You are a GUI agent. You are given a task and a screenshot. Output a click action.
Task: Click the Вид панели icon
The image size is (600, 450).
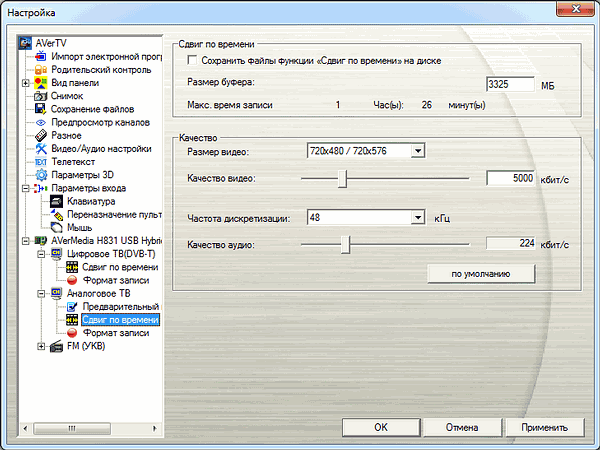[x=41, y=83]
